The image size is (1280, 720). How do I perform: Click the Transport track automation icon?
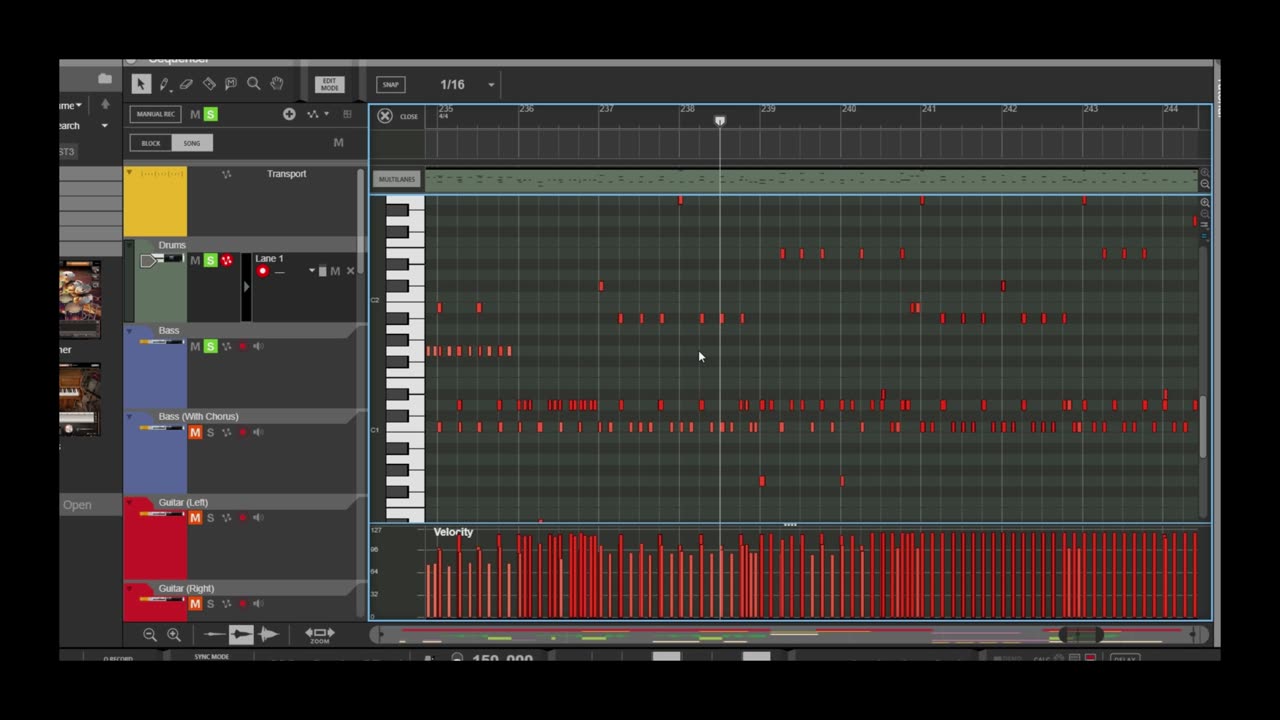[x=226, y=174]
